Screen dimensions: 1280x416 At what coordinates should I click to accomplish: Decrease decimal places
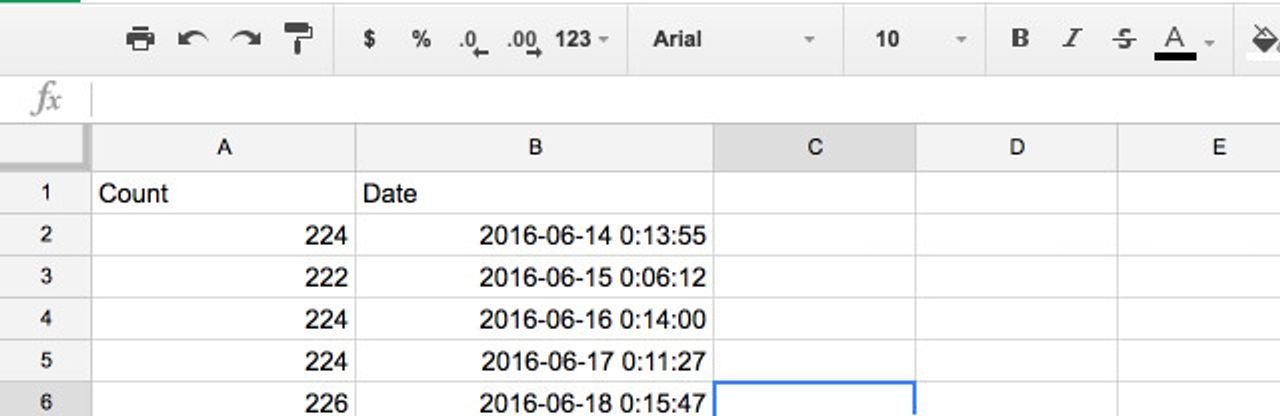tap(472, 41)
